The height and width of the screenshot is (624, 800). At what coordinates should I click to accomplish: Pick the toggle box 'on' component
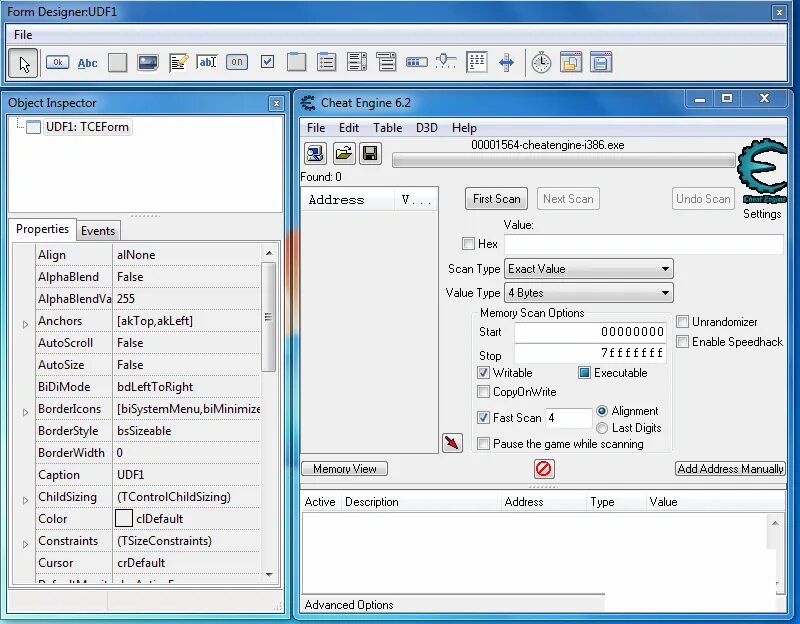[237, 62]
